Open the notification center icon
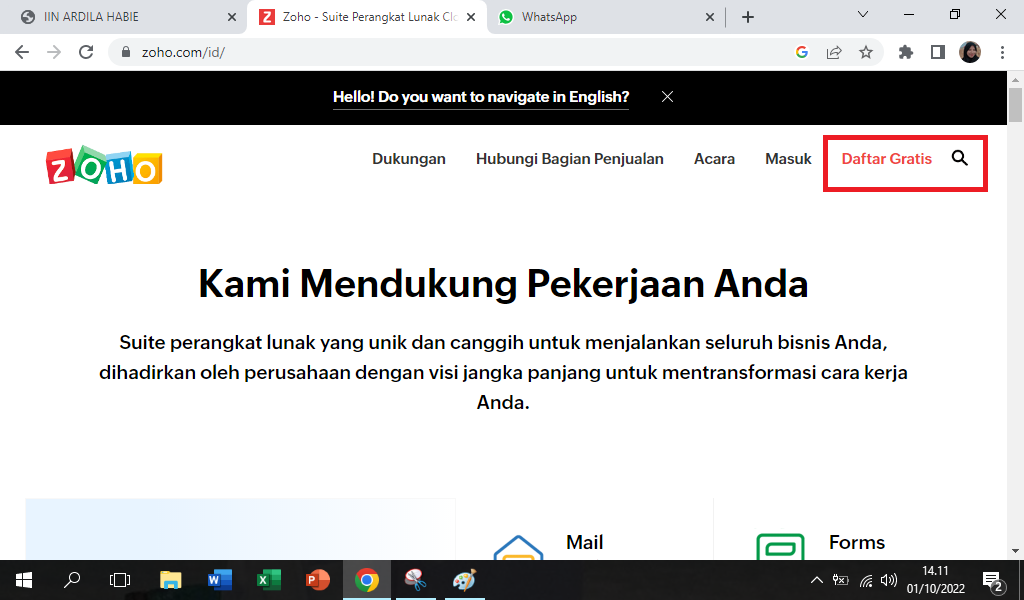 993,580
